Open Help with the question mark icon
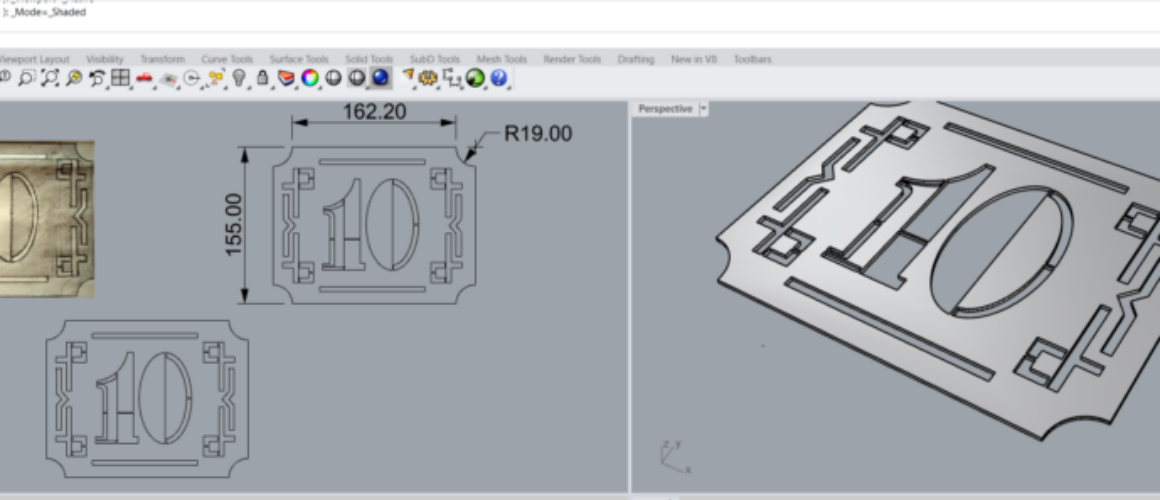 click(498, 78)
